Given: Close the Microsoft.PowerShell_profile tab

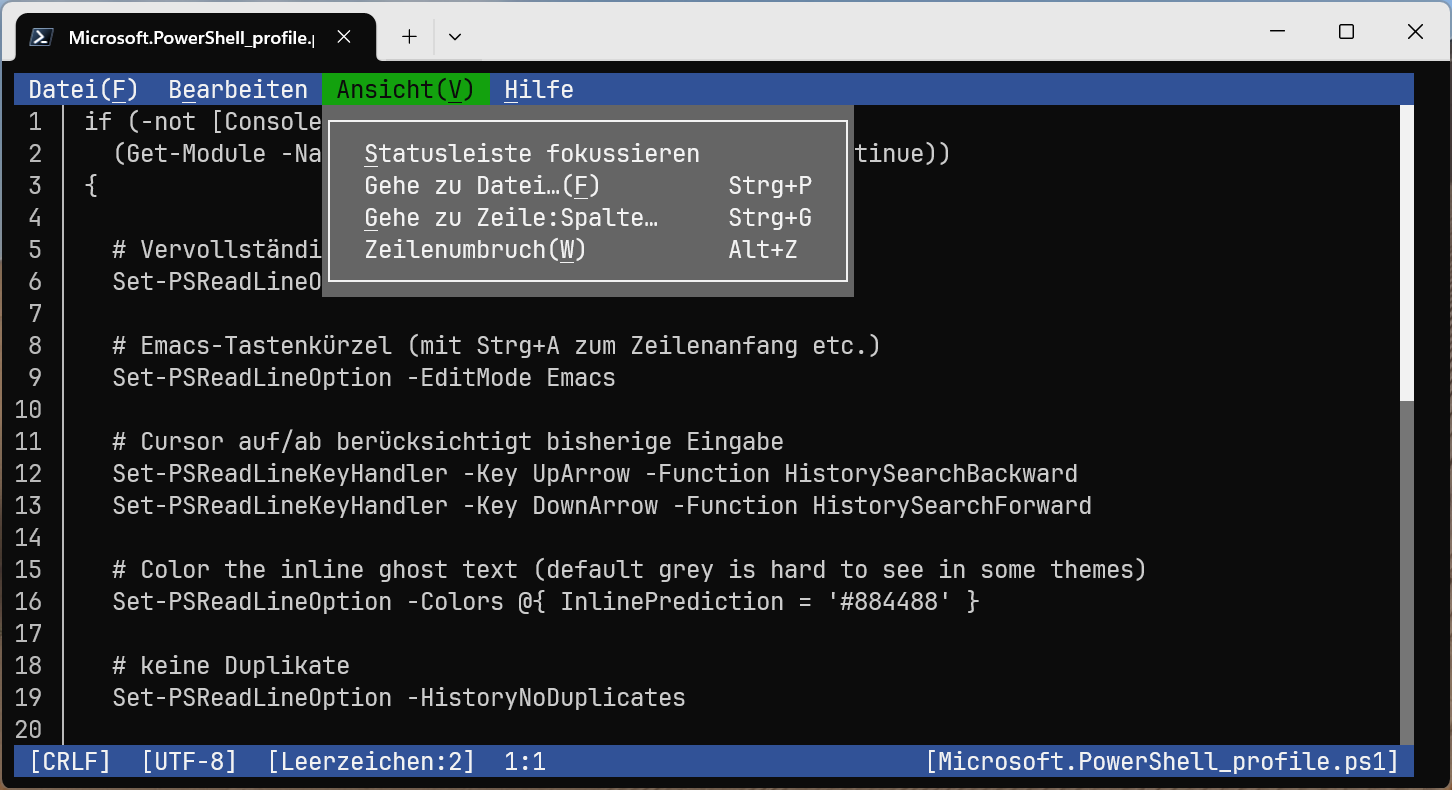Looking at the screenshot, I should coord(344,37).
